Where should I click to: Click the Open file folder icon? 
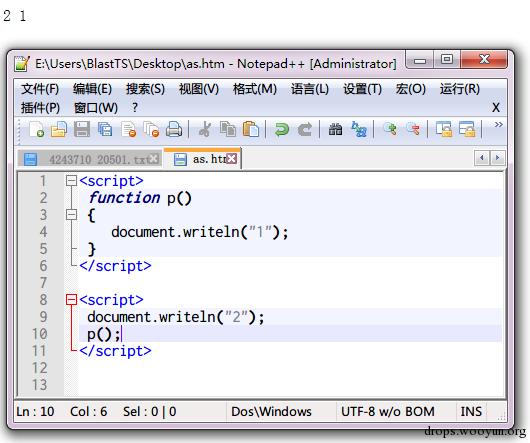59,129
